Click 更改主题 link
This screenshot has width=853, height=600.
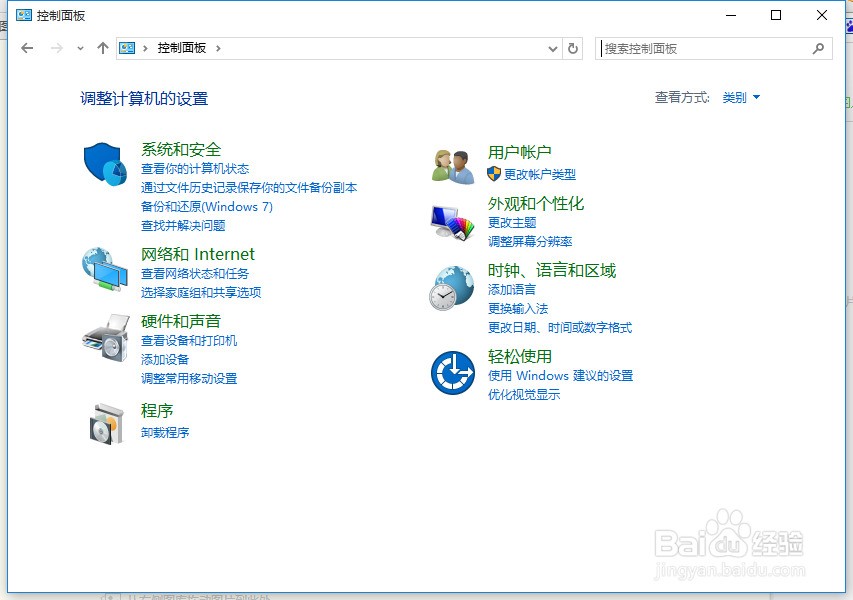coord(512,222)
